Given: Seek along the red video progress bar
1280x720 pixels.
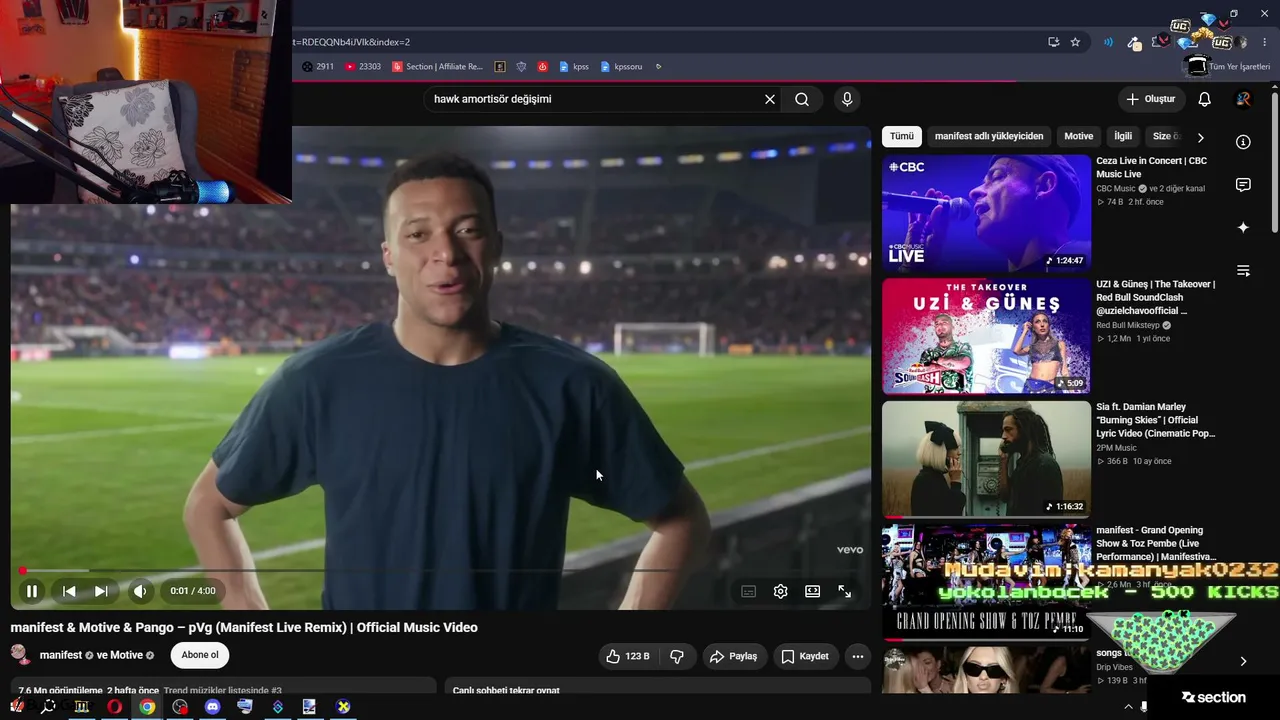Looking at the screenshot, I should pyautogui.click(x=440, y=571).
